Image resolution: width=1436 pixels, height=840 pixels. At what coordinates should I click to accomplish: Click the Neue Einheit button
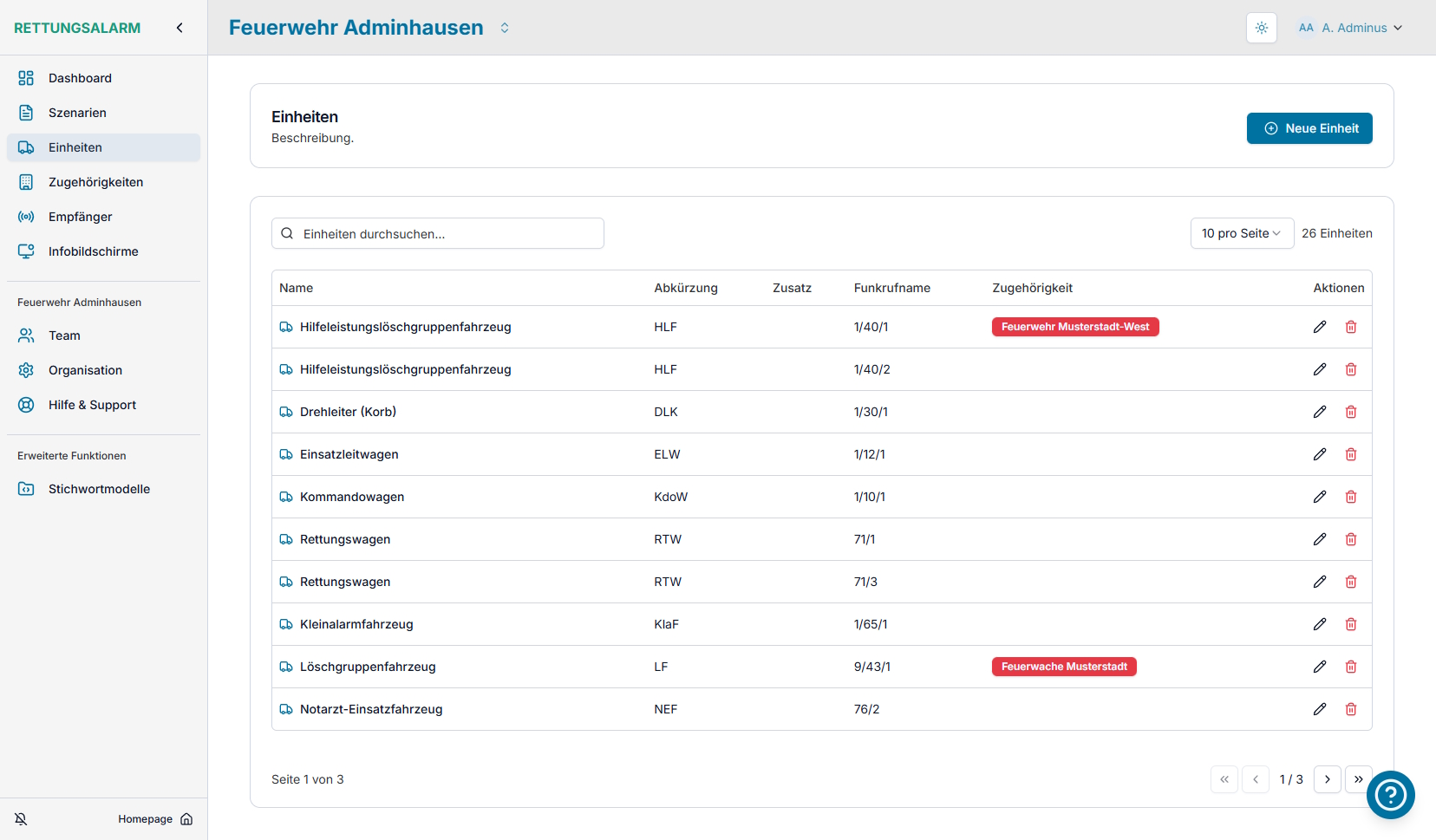(1309, 128)
